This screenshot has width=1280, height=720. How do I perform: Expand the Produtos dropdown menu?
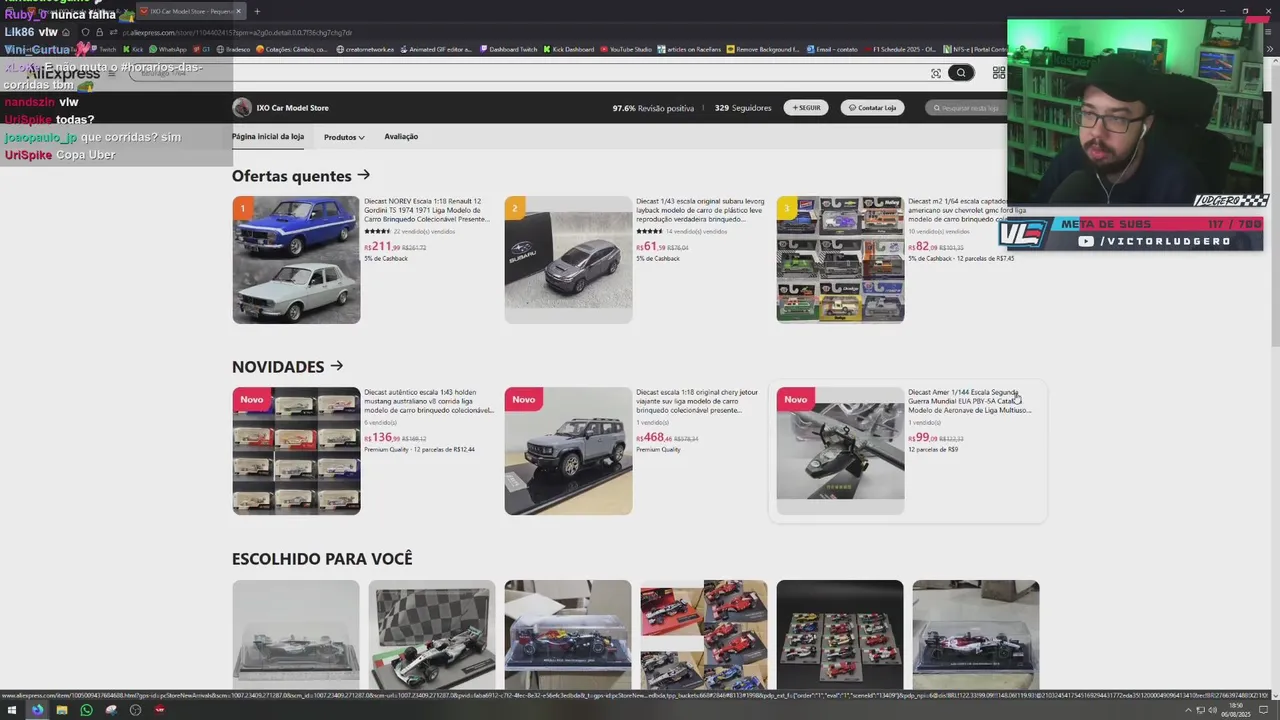(344, 137)
